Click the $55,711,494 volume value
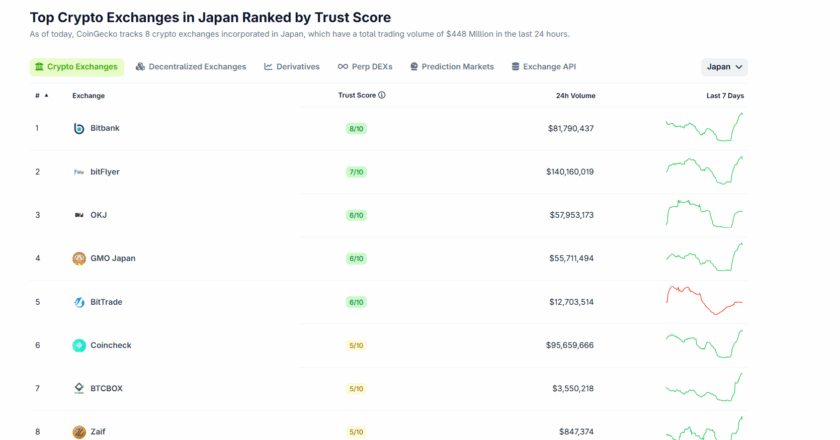The height and width of the screenshot is (440, 840). click(x=572, y=258)
